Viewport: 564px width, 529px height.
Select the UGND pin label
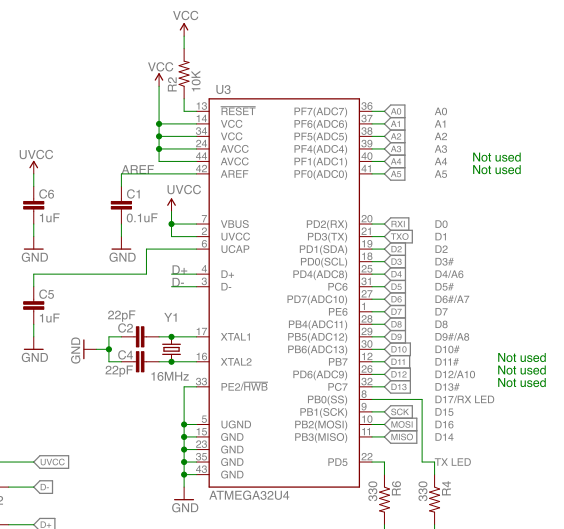[236, 424]
